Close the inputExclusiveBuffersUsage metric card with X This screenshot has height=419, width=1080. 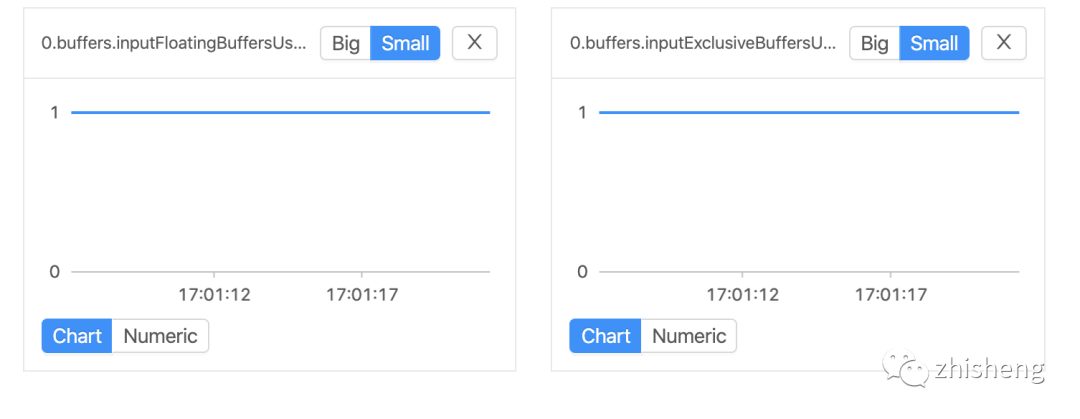(1004, 43)
